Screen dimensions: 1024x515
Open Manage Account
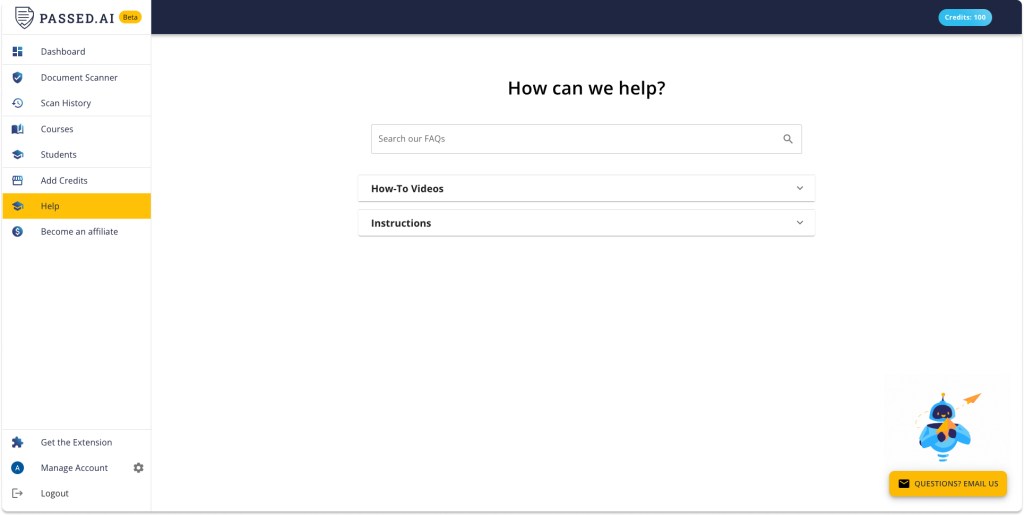[x=74, y=468]
